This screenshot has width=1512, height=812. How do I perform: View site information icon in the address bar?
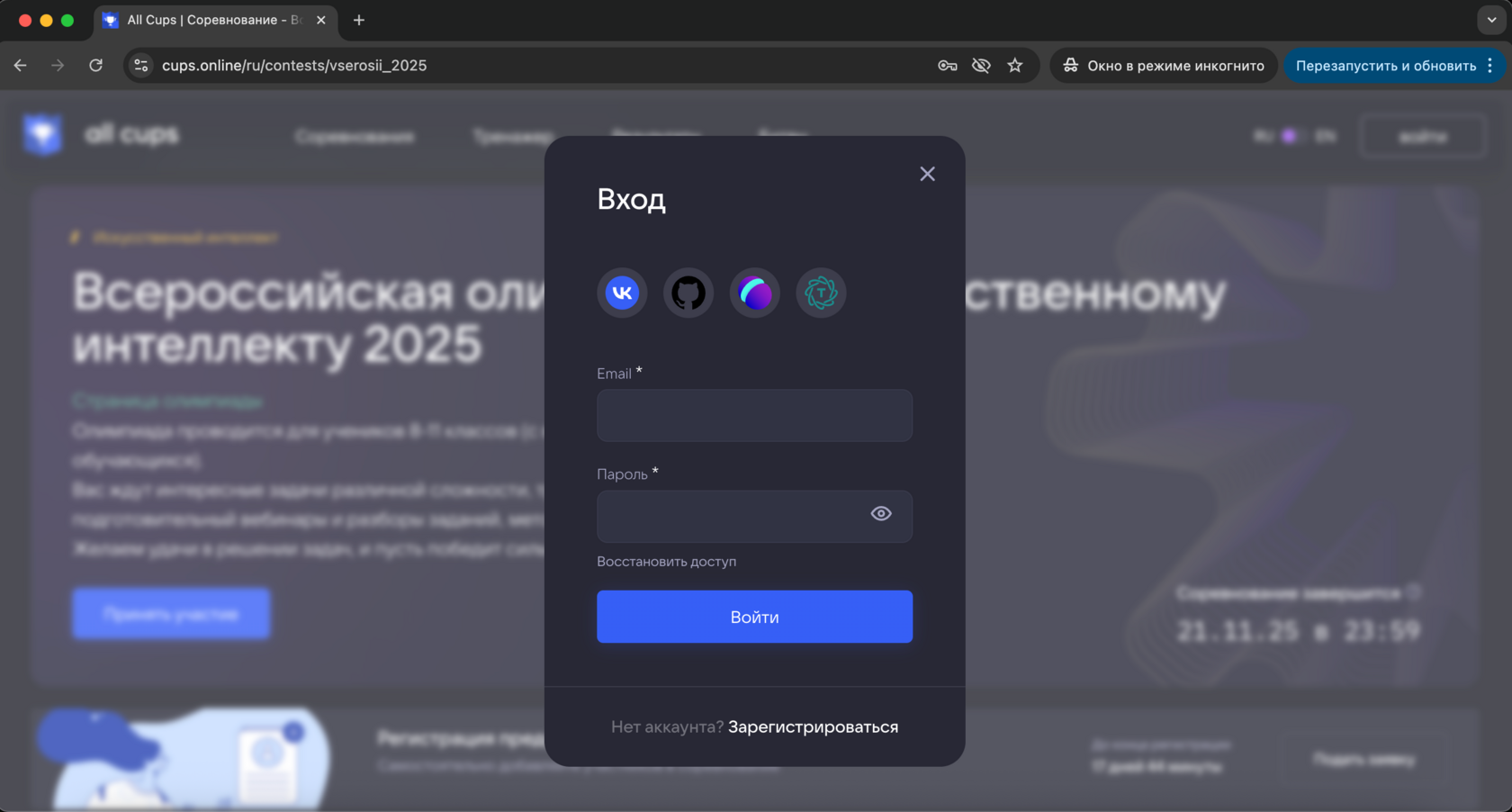pos(141,65)
